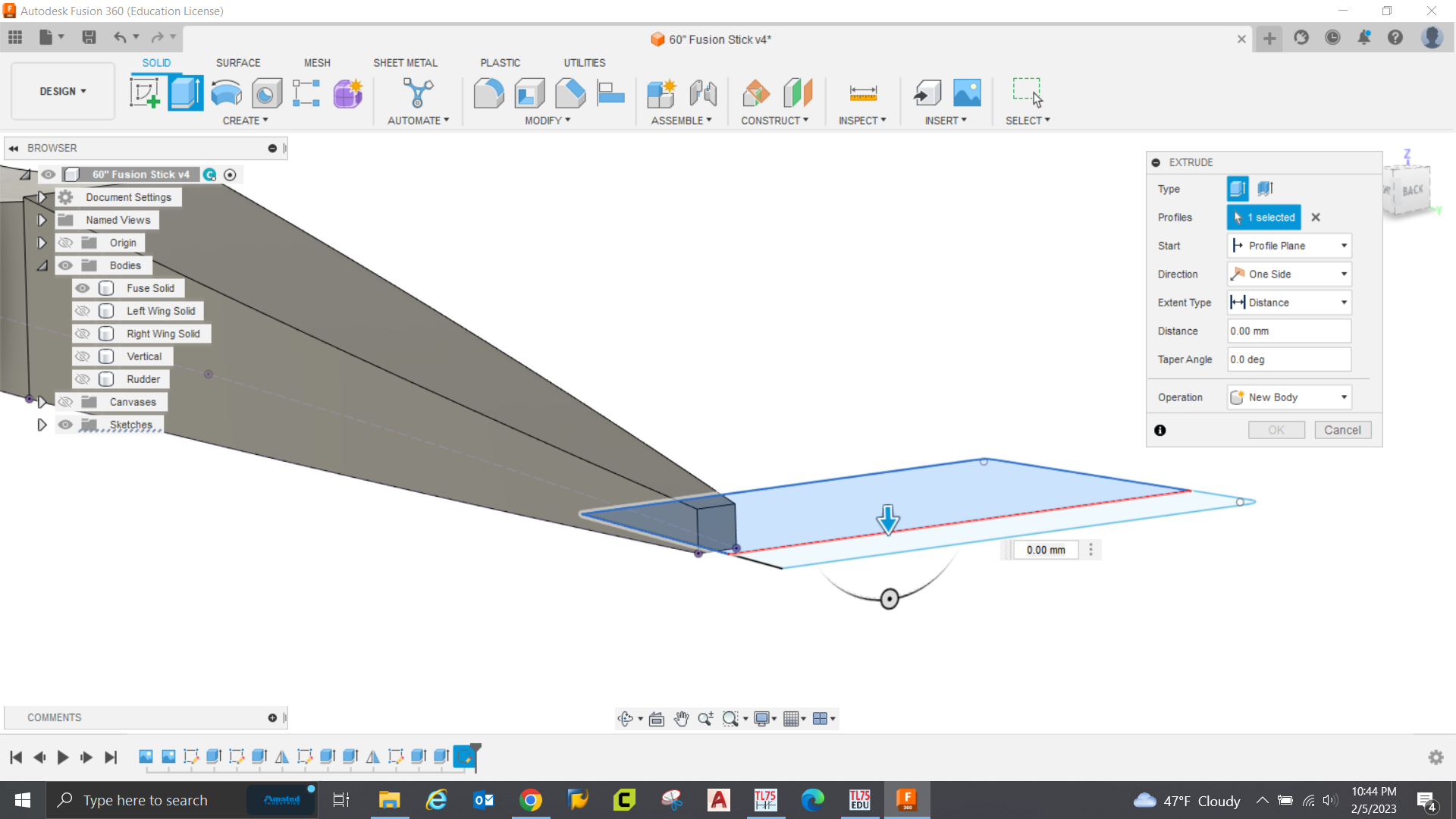Screen dimensions: 1456x819
Task: Expand the Sketches folder
Action: (42, 425)
